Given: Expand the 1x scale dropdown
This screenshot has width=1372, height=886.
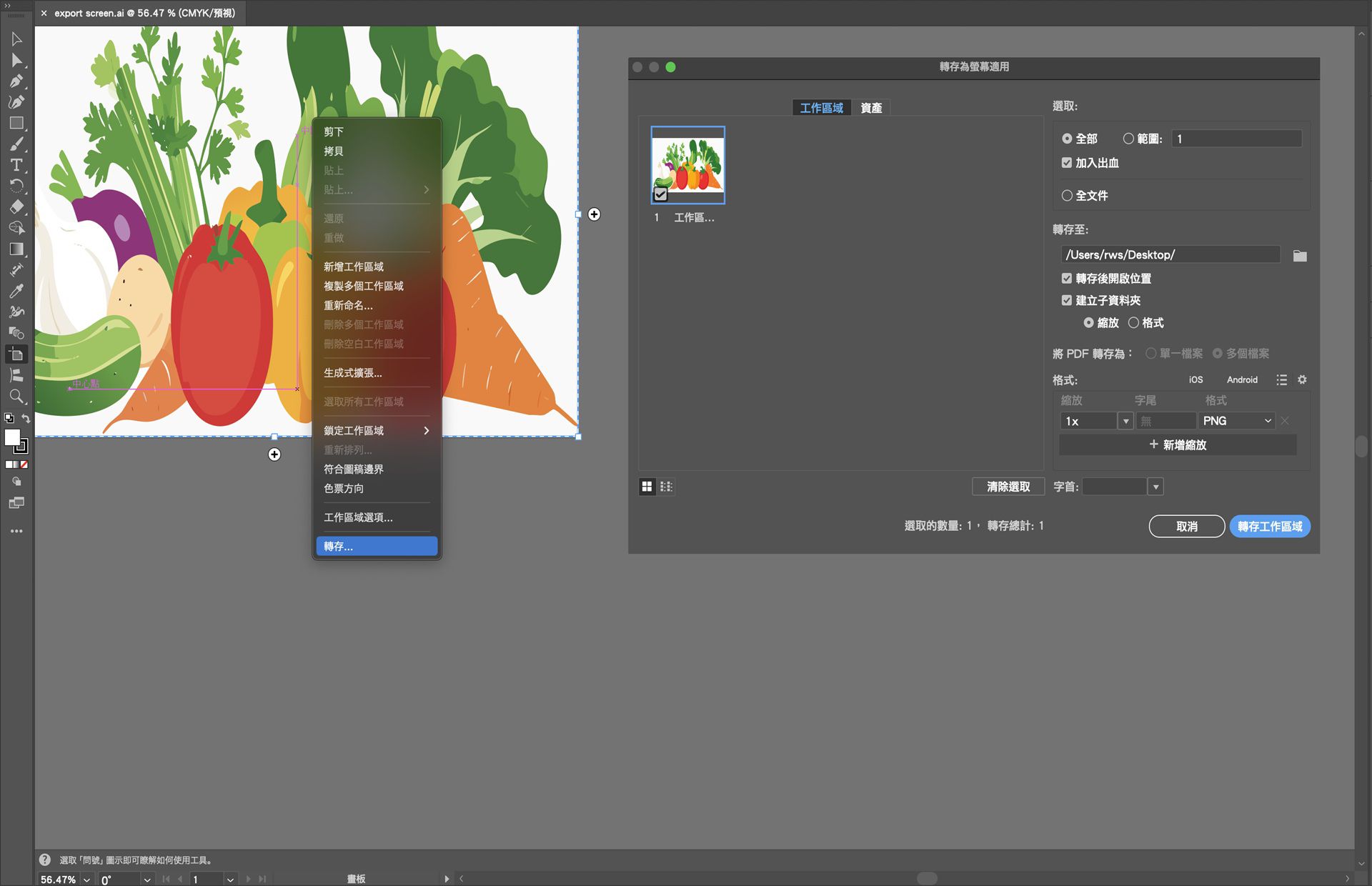Looking at the screenshot, I should click(x=1125, y=421).
